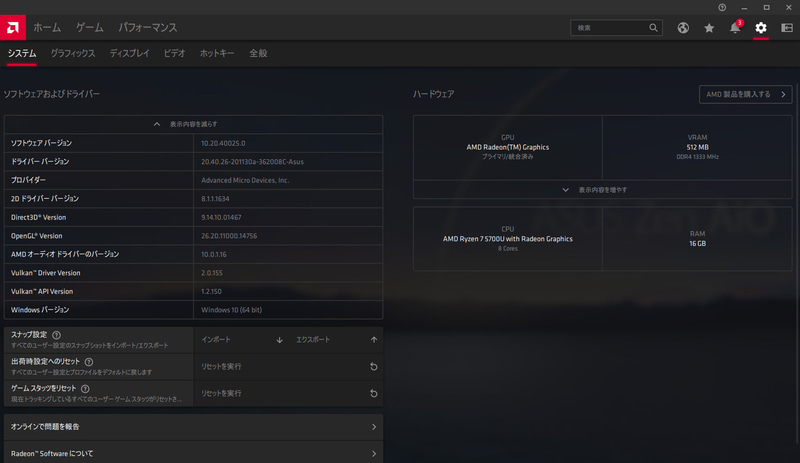Screen dimensions: 800x463
Task: Click the search magnifier icon
Action: (x=653, y=28)
